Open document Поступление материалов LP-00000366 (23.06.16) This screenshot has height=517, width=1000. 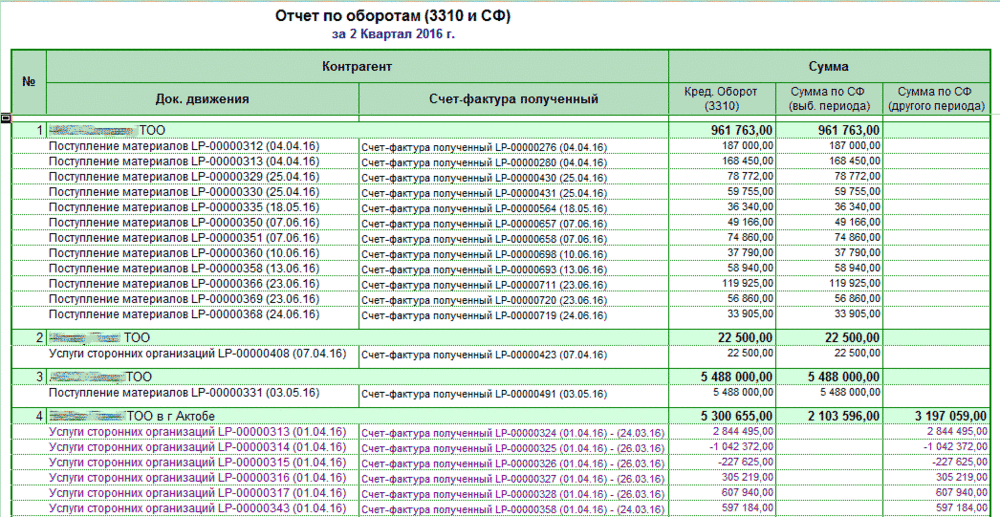tap(184, 284)
